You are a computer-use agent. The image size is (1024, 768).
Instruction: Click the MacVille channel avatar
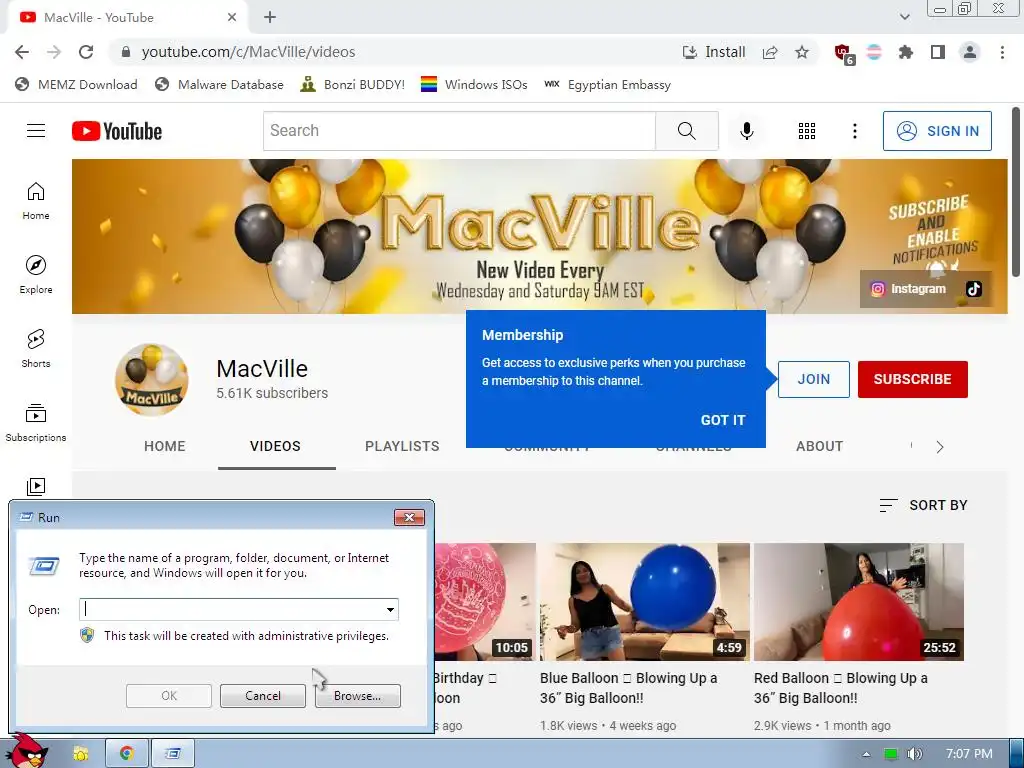tap(152, 380)
